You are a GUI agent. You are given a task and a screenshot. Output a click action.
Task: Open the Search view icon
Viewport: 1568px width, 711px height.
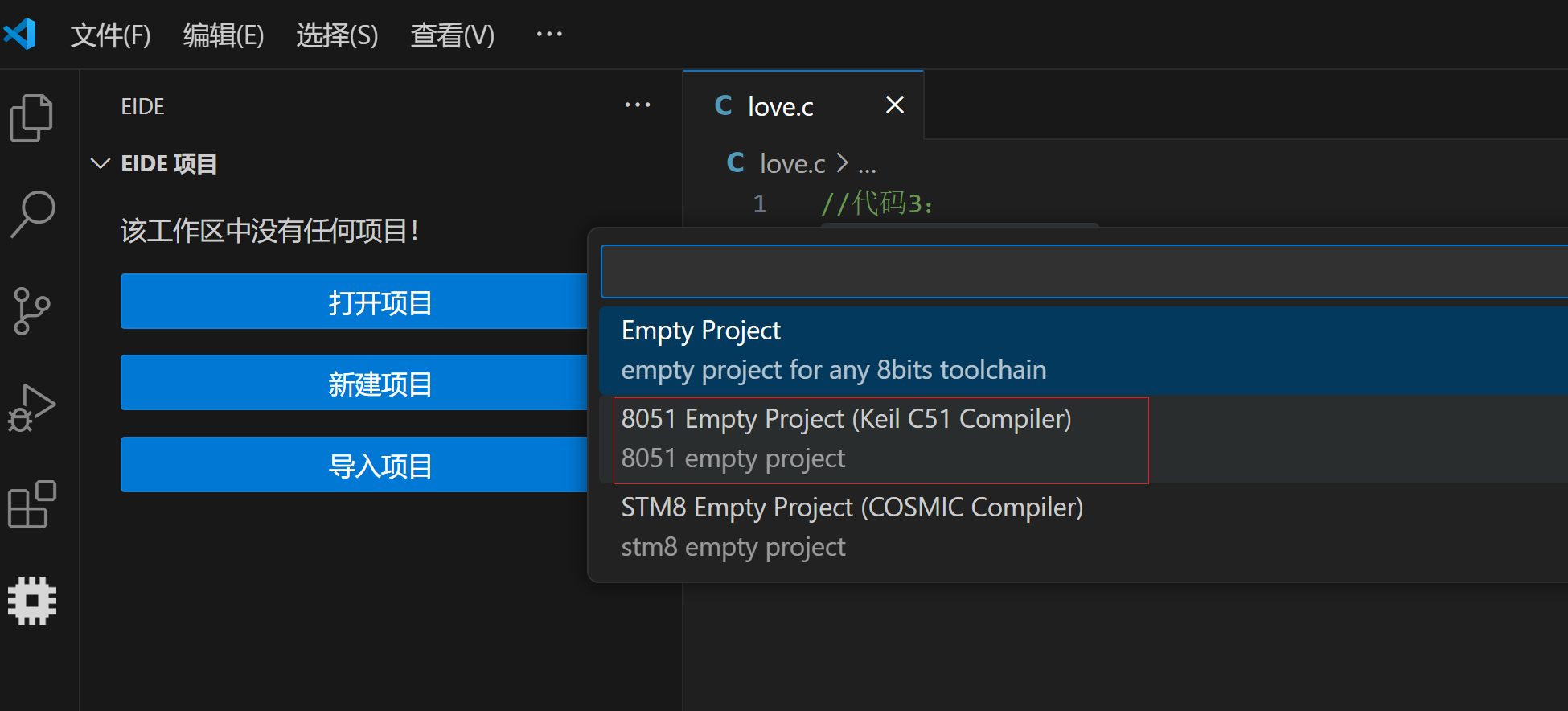(32, 214)
